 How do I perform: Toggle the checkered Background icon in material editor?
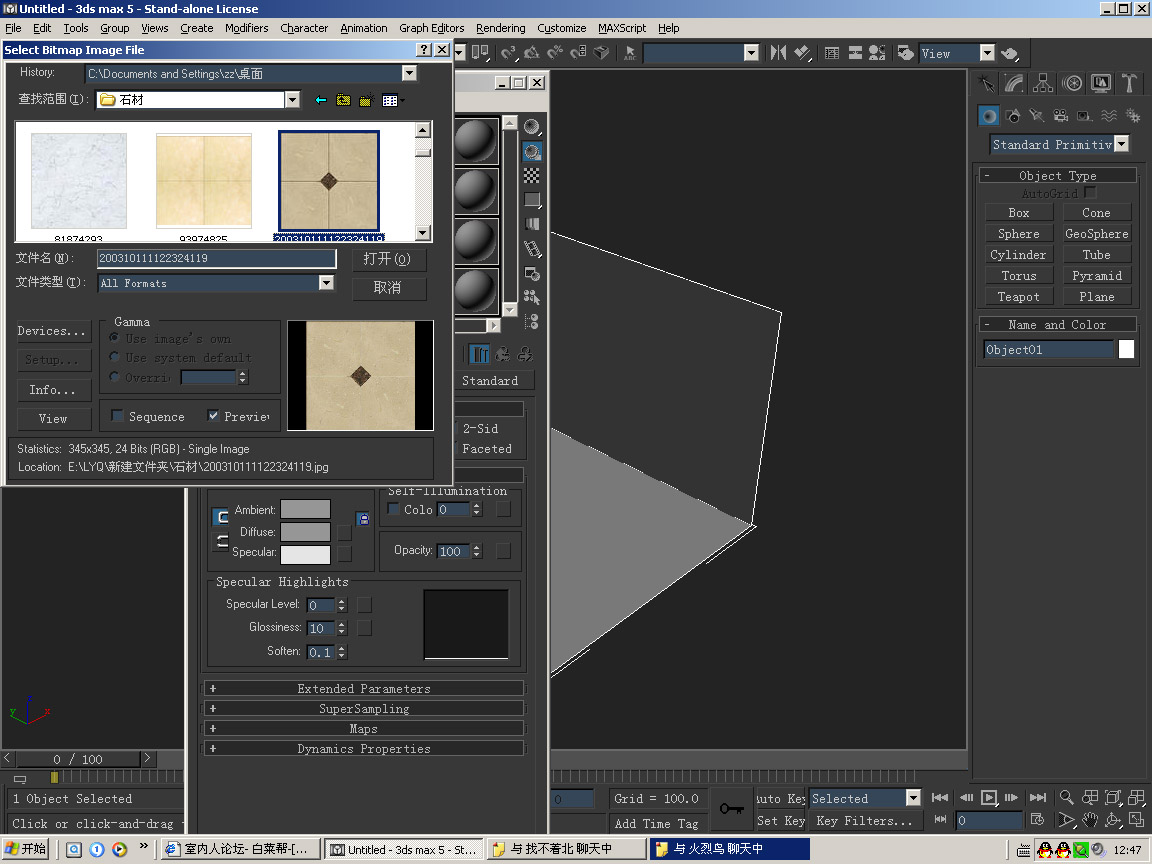(532, 176)
